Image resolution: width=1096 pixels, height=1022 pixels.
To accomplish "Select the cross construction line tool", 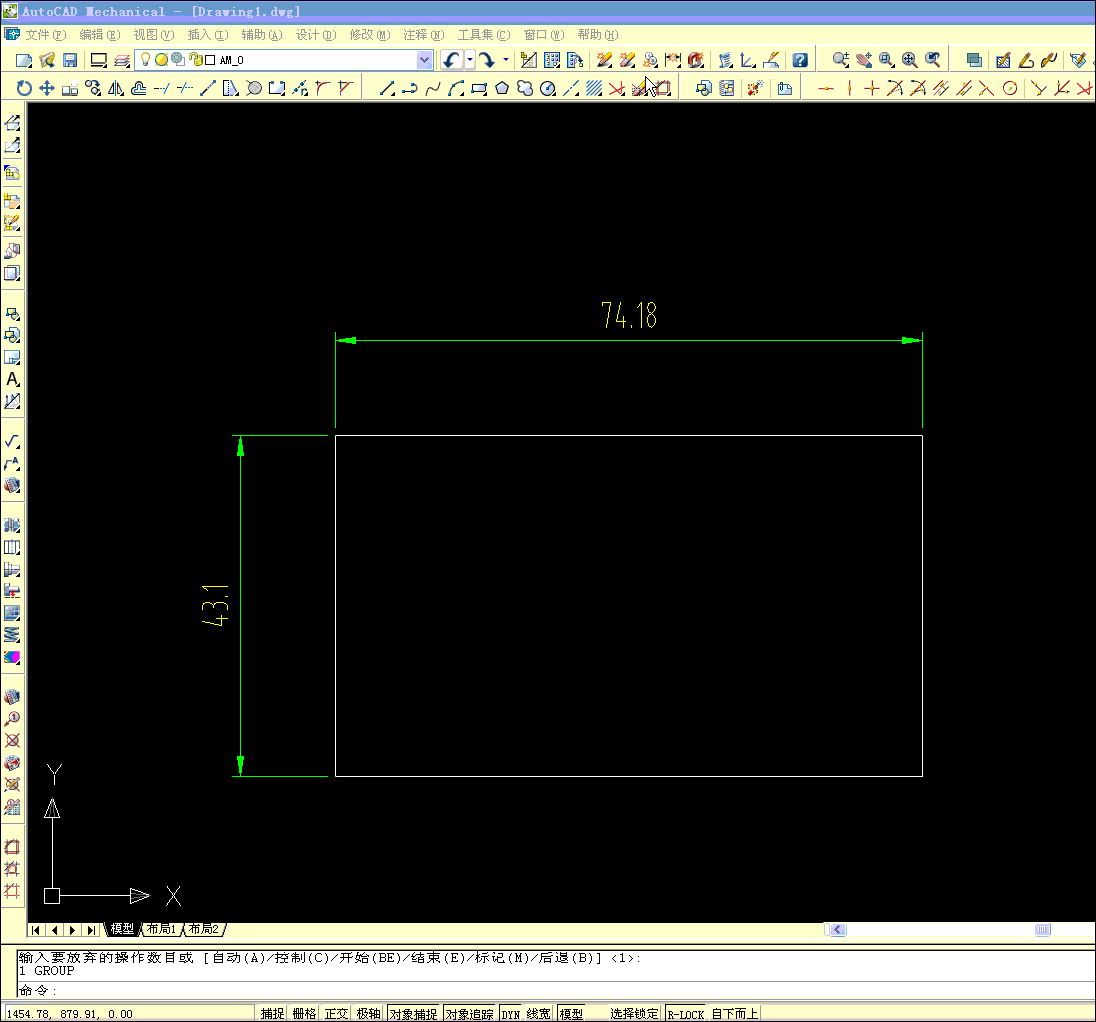I will (872, 88).
